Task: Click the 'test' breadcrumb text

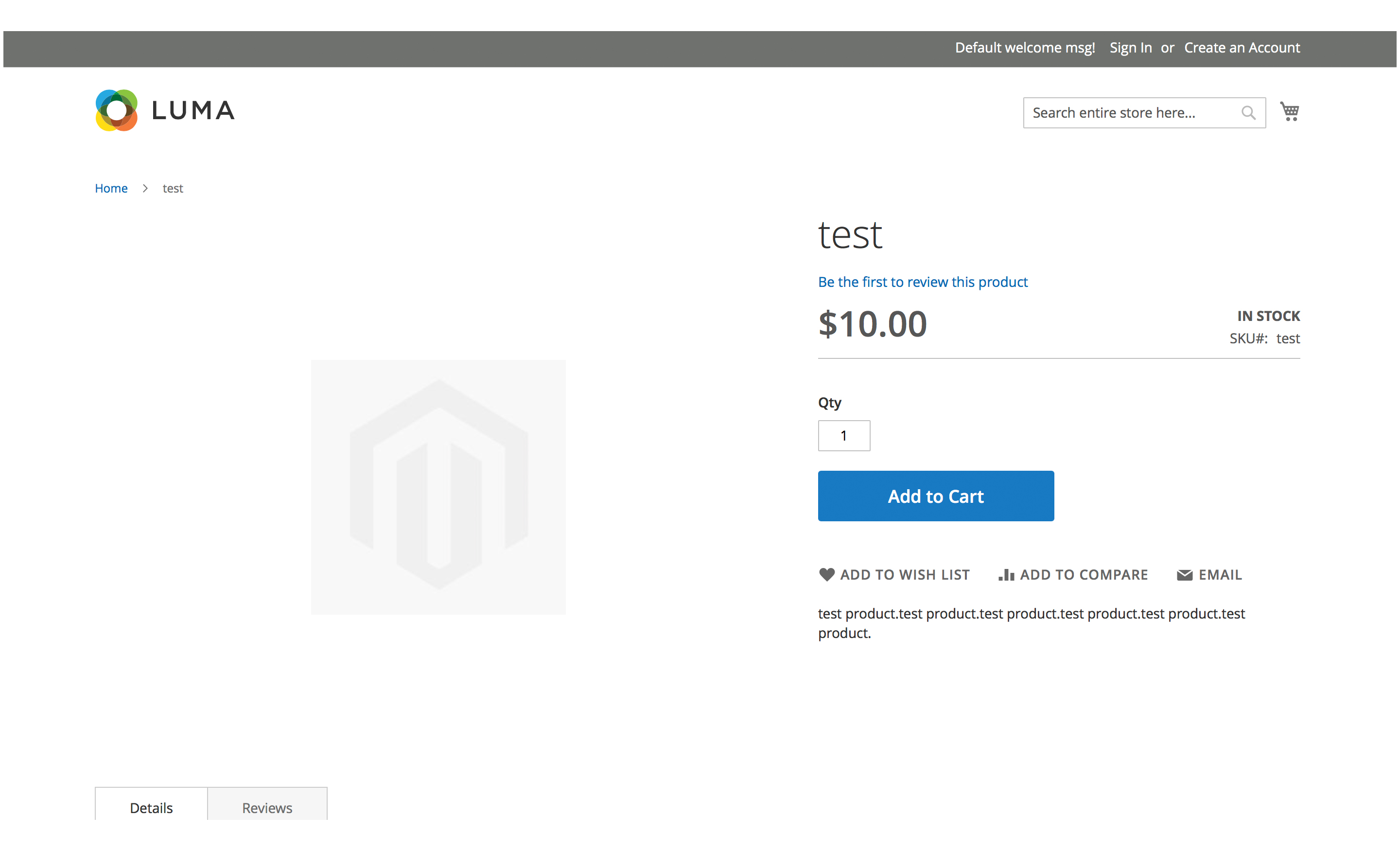Action: tap(173, 188)
